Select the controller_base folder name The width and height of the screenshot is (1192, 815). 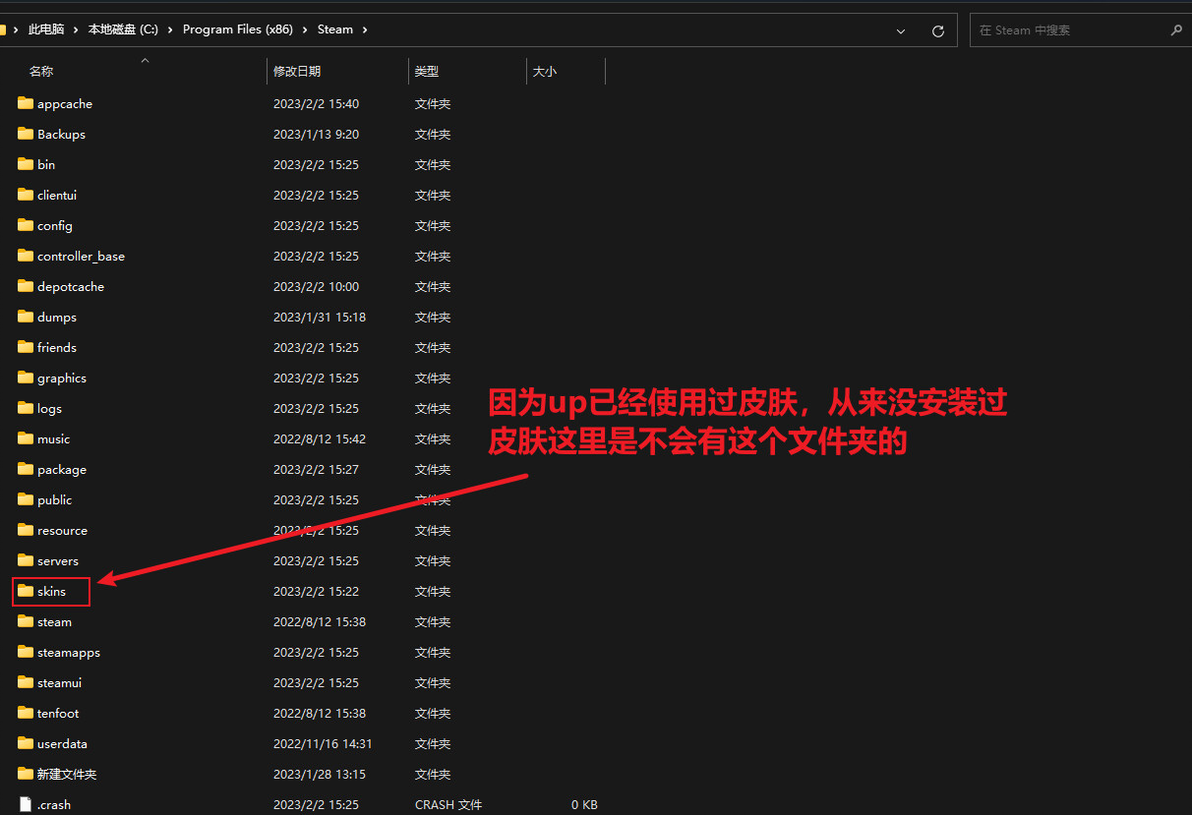81,256
